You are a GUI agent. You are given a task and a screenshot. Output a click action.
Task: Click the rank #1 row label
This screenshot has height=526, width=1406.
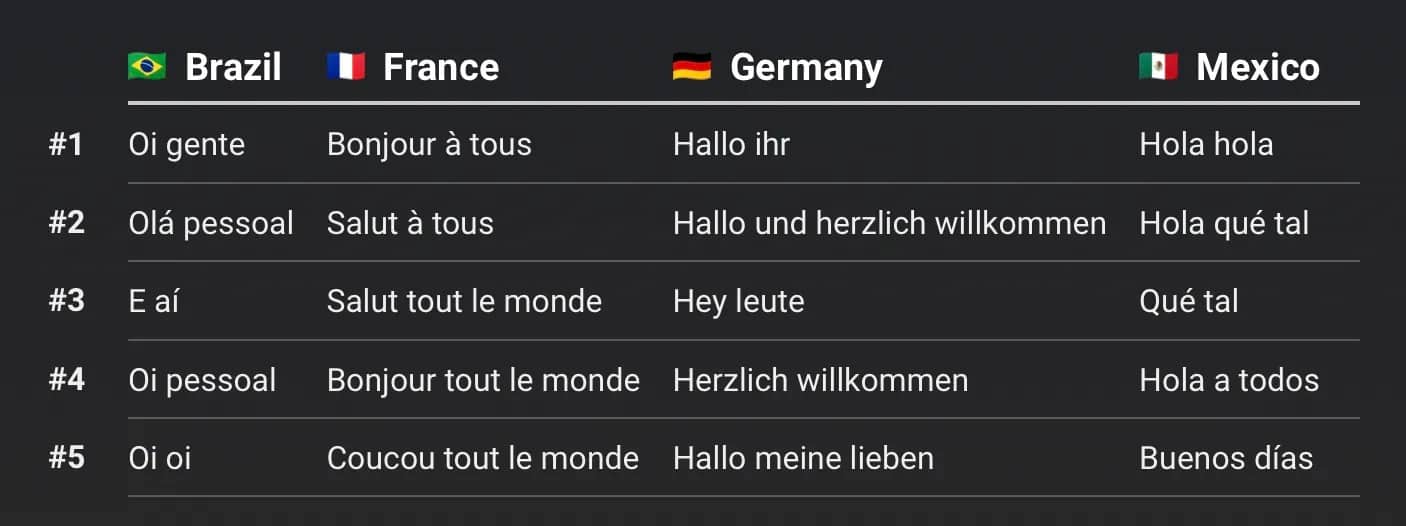pyautogui.click(x=66, y=144)
